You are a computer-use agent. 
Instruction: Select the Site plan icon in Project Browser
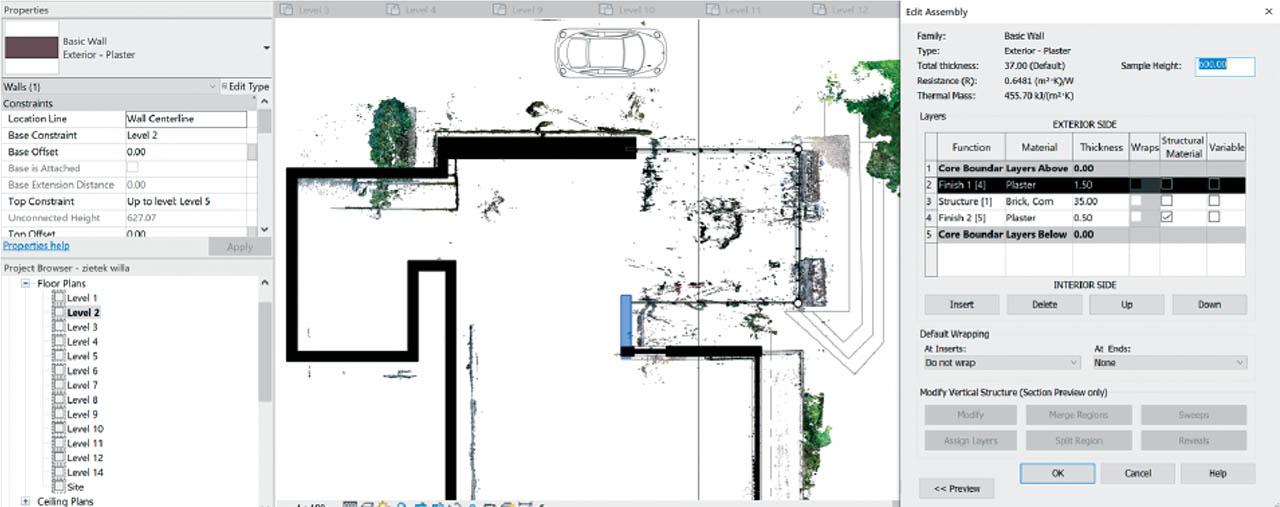[x=58, y=487]
